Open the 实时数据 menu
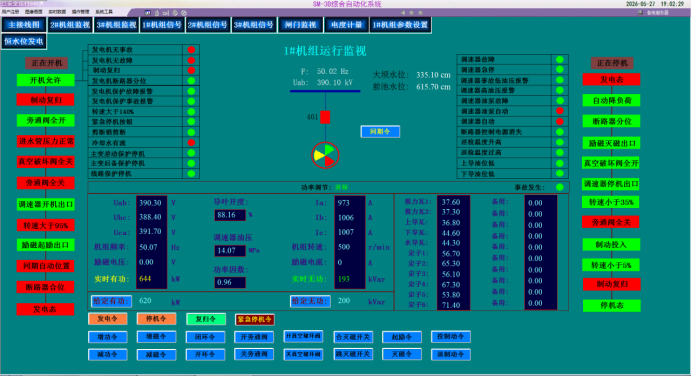The image size is (692, 376). pyautogui.click(x=57, y=11)
